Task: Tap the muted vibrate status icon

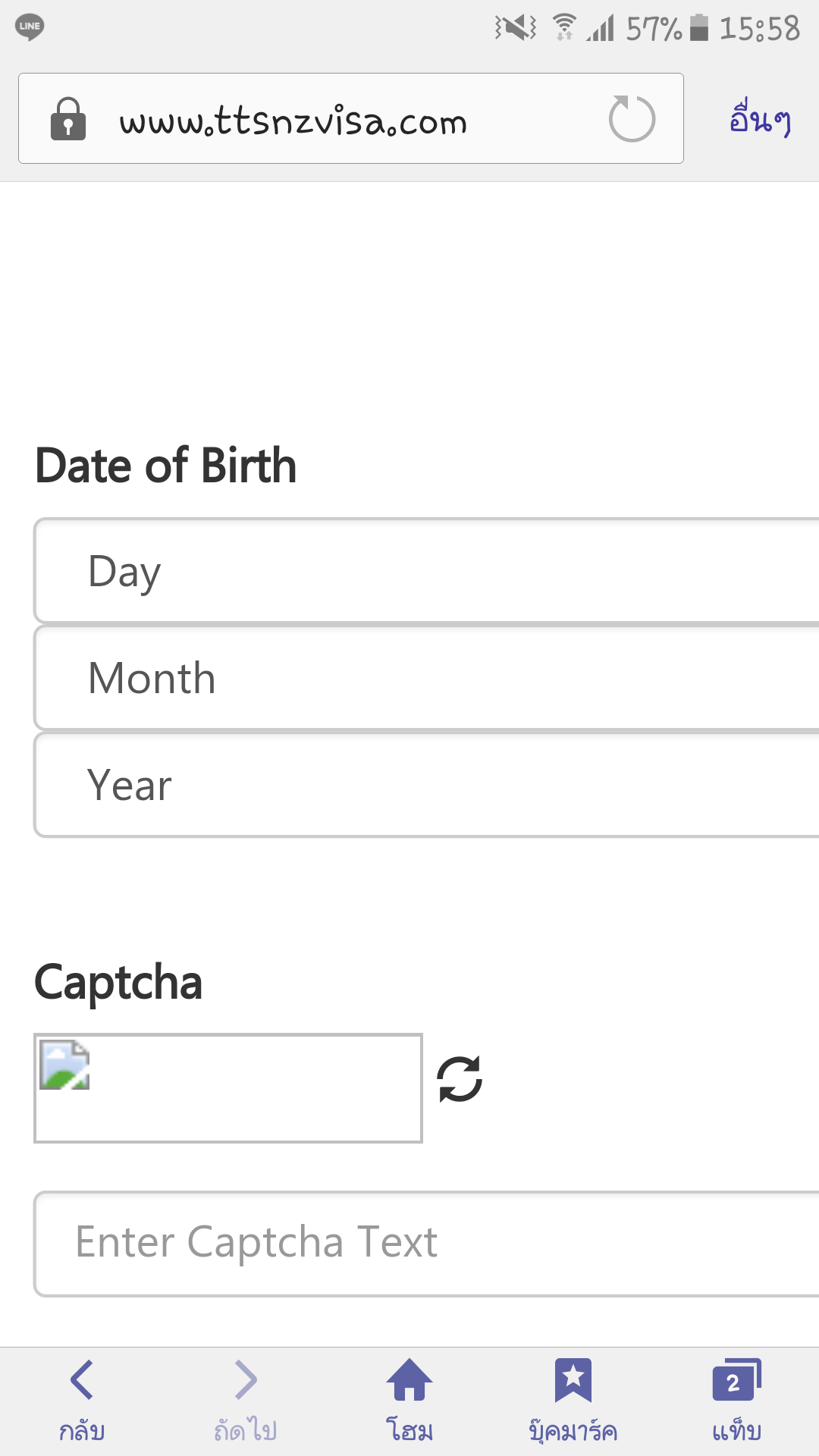Action: click(x=516, y=28)
